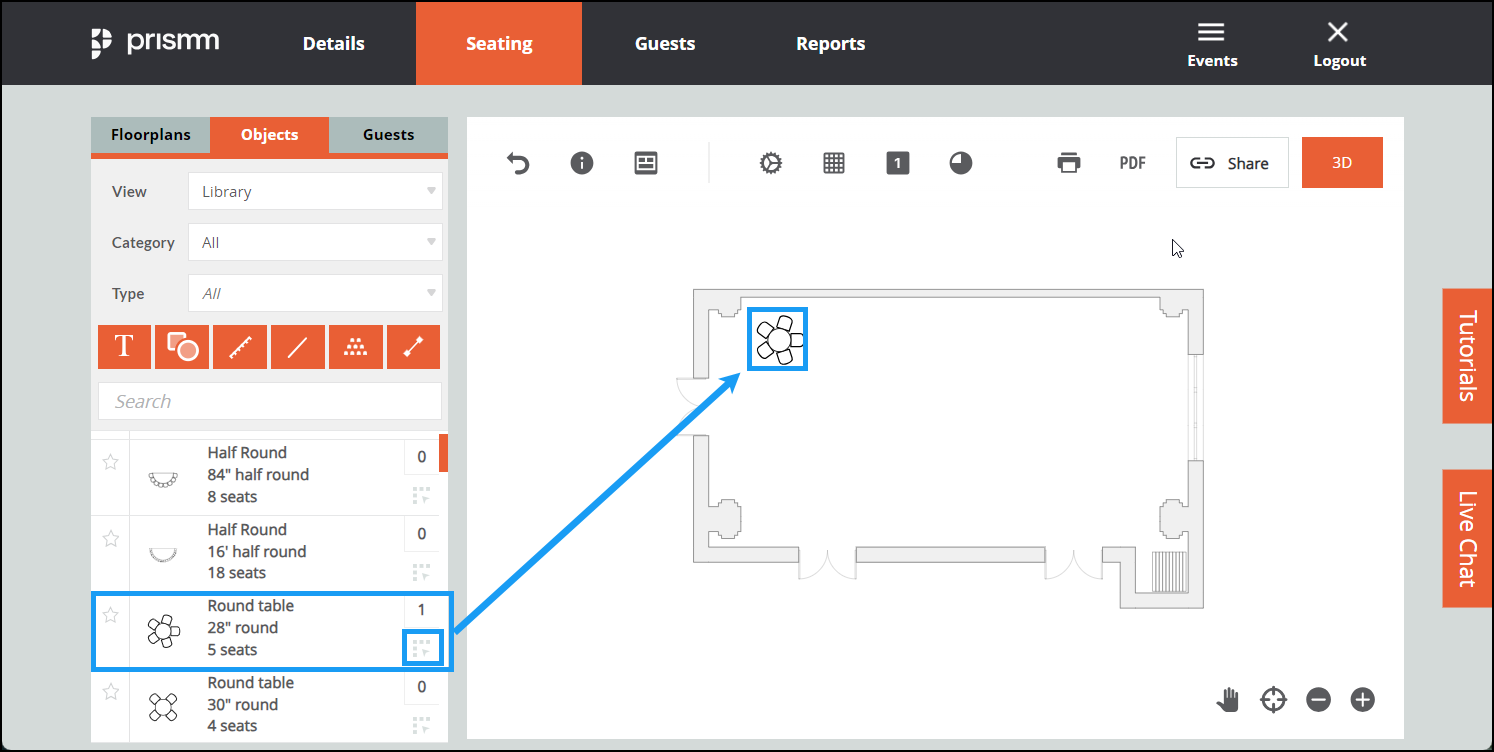Image resolution: width=1494 pixels, height=752 pixels.
Task: Favorite the 16' half round with star
Action: [x=111, y=539]
